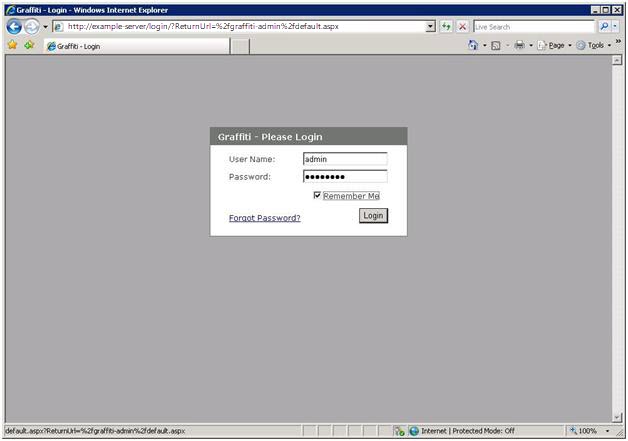Click the Add to Favorites icon
The image size is (628, 441).
tap(29, 45)
